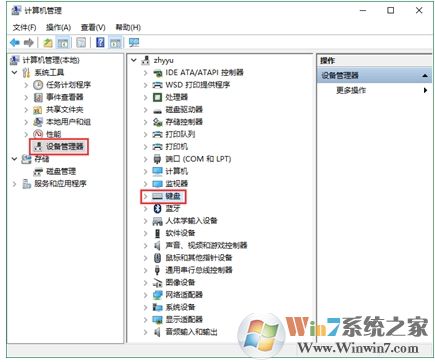The image size is (435, 362).
Task: Click the monitor icon at toolbar end
Action: click(x=134, y=42)
